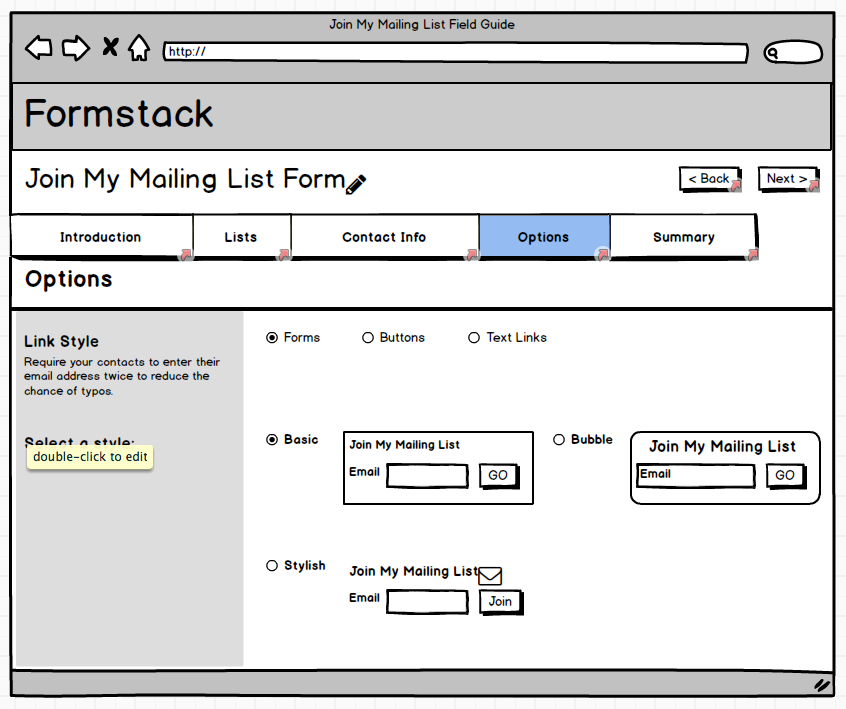Click Email field in Basic preview

427,476
